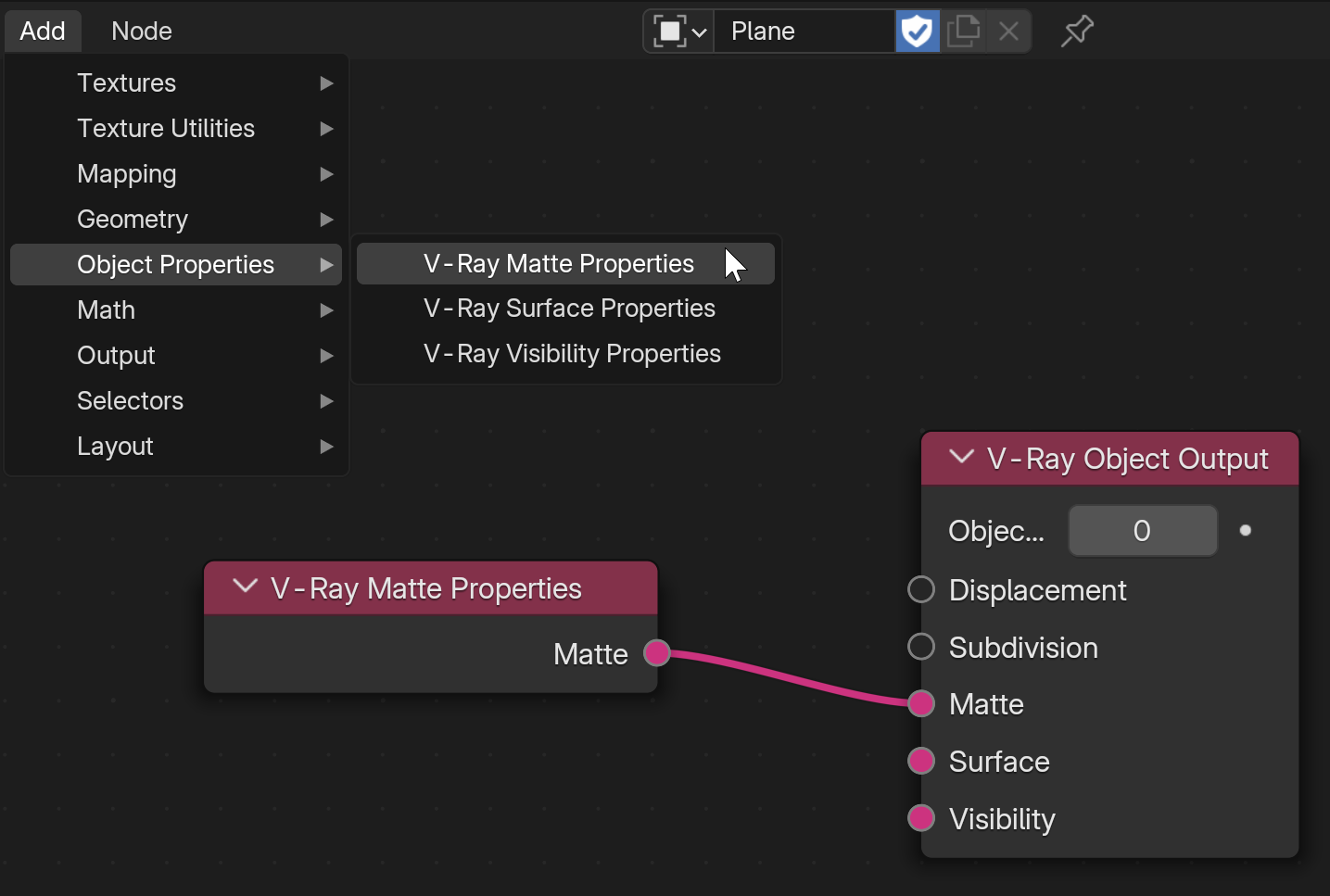This screenshot has width=1330, height=896.
Task: Click the Displacement input socket
Action: (920, 589)
